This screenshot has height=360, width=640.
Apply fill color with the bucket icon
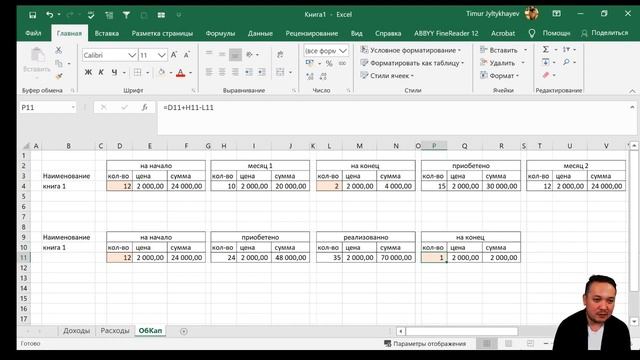[162, 72]
